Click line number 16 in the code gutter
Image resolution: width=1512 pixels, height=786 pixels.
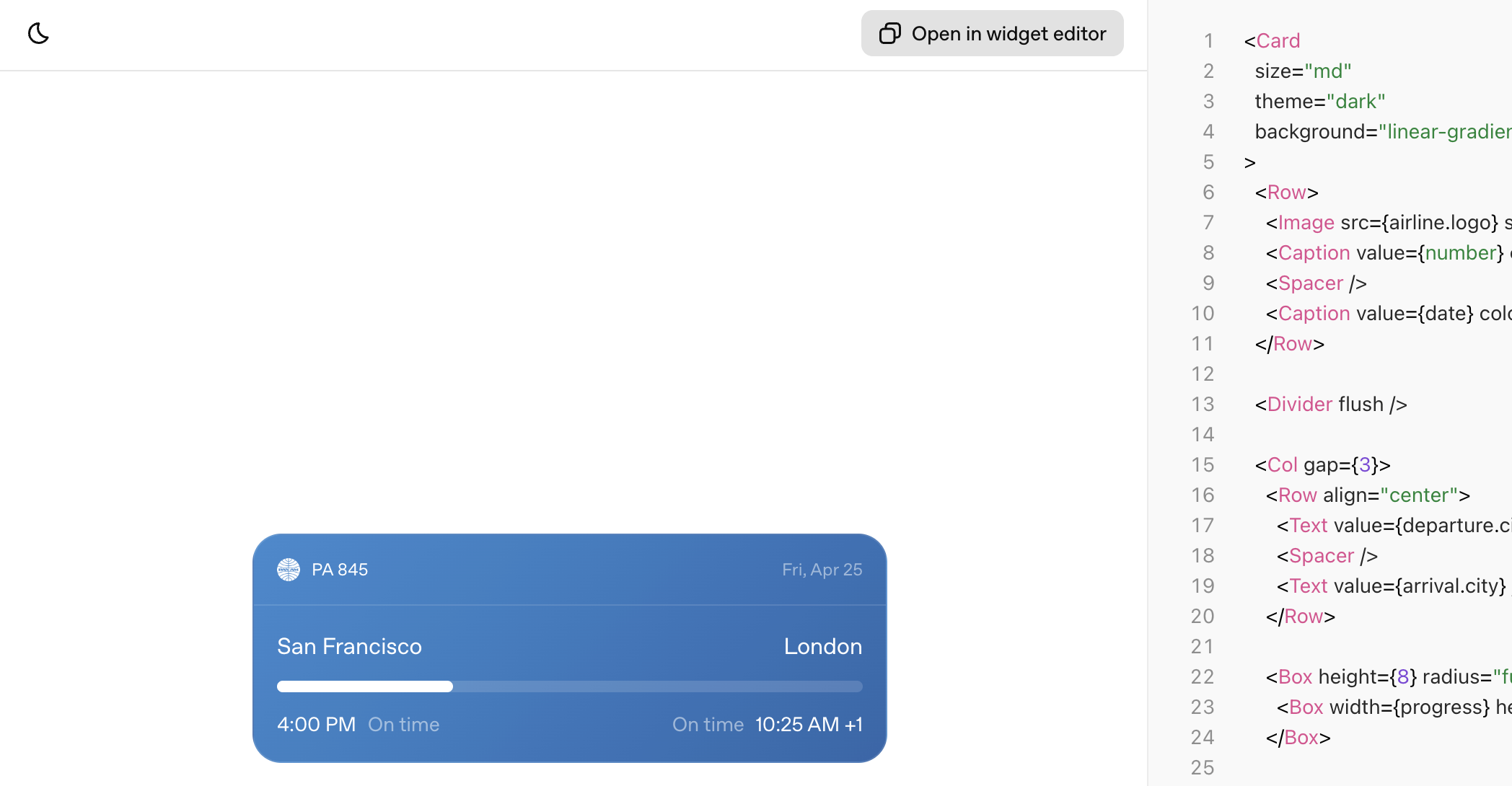(1203, 495)
